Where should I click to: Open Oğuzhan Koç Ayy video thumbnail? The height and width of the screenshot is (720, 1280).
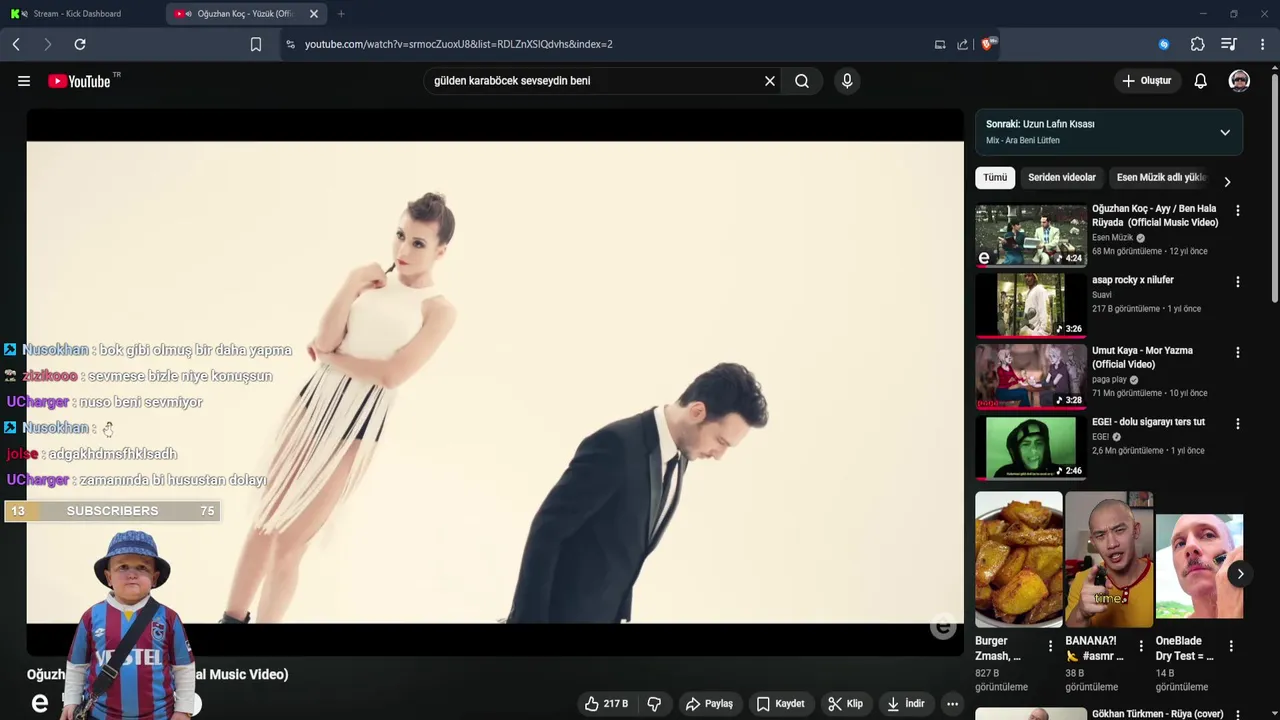tap(1031, 235)
